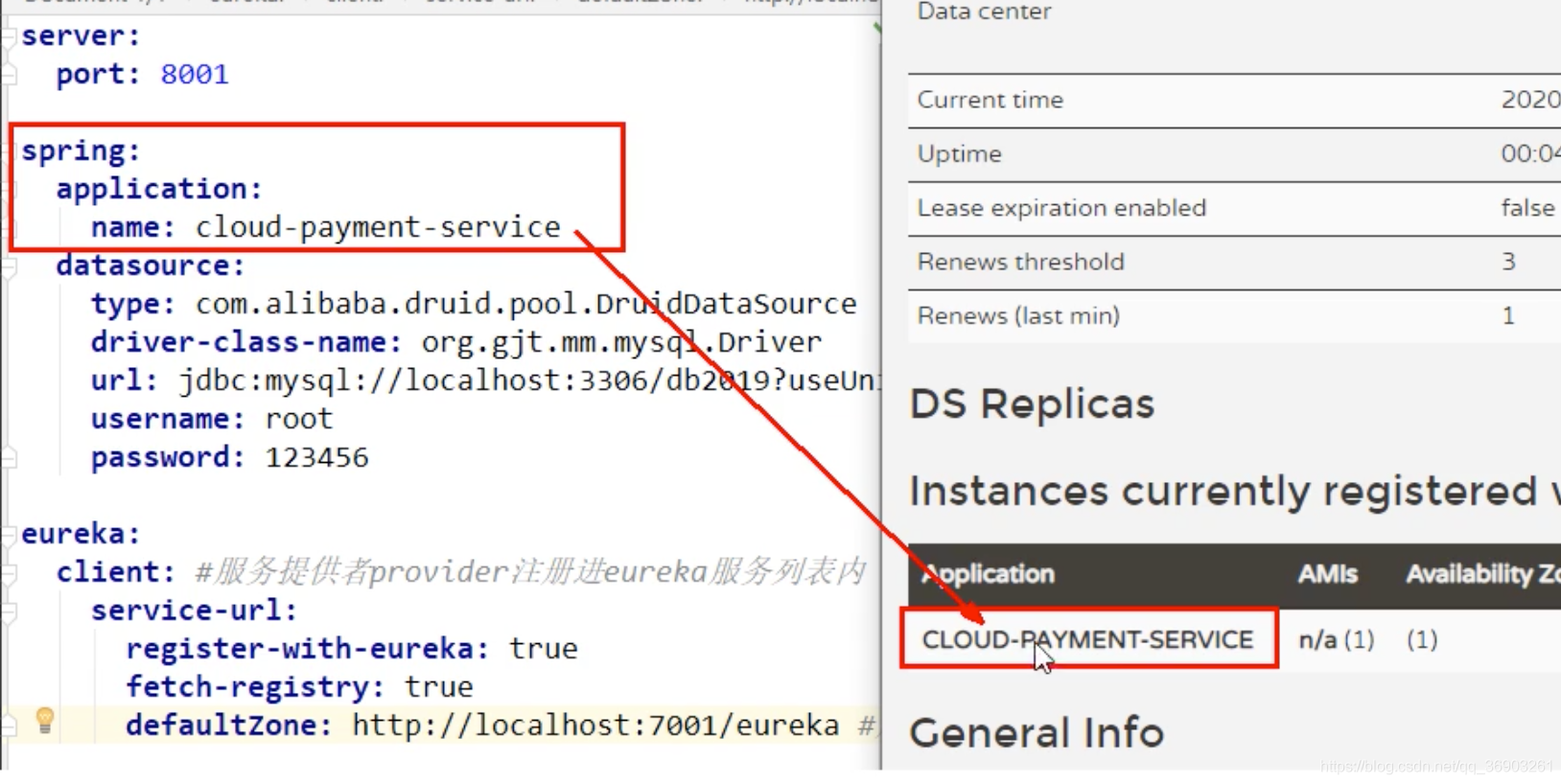Click the password value 123456

[316, 457]
